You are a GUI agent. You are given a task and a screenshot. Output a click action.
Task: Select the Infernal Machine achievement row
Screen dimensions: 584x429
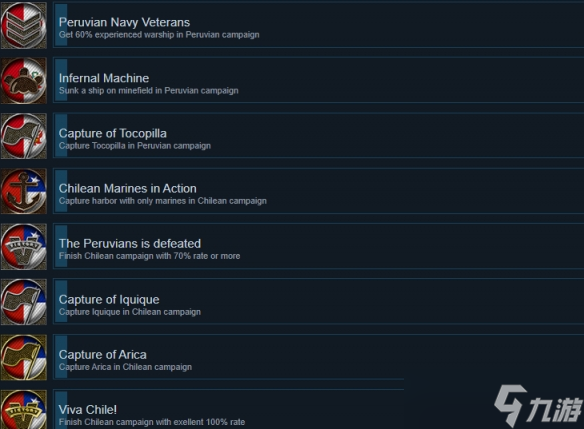pyautogui.click(x=318, y=80)
